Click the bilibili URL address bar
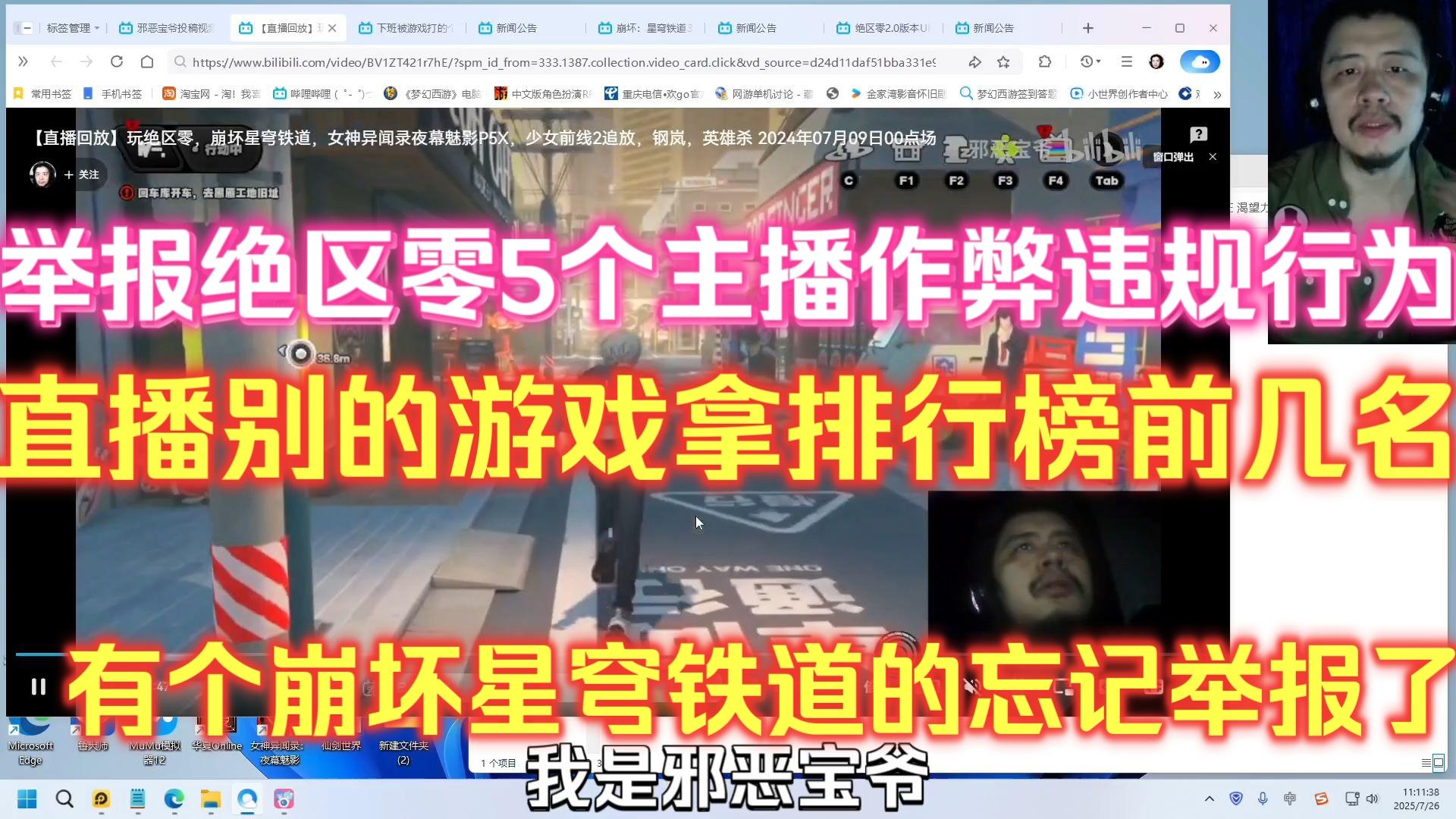The image size is (1456, 819). 563,62
